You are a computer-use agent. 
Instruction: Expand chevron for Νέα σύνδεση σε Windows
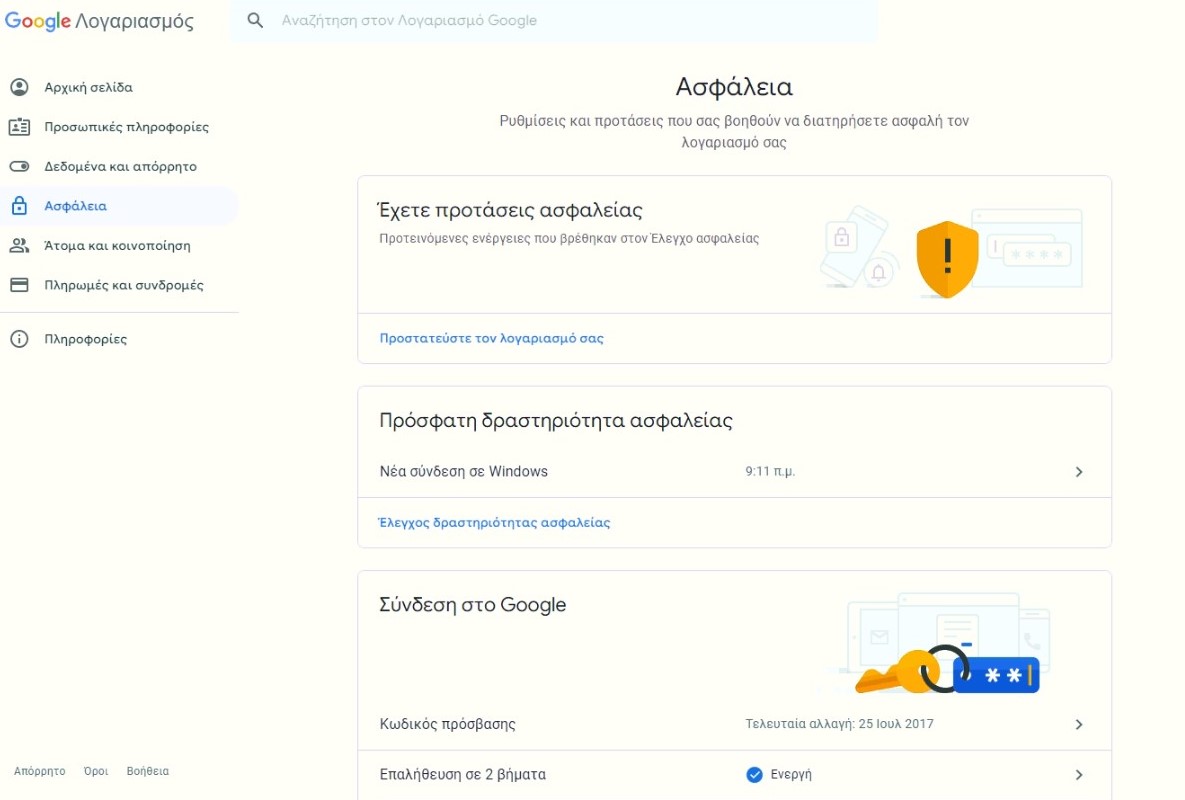(1078, 472)
